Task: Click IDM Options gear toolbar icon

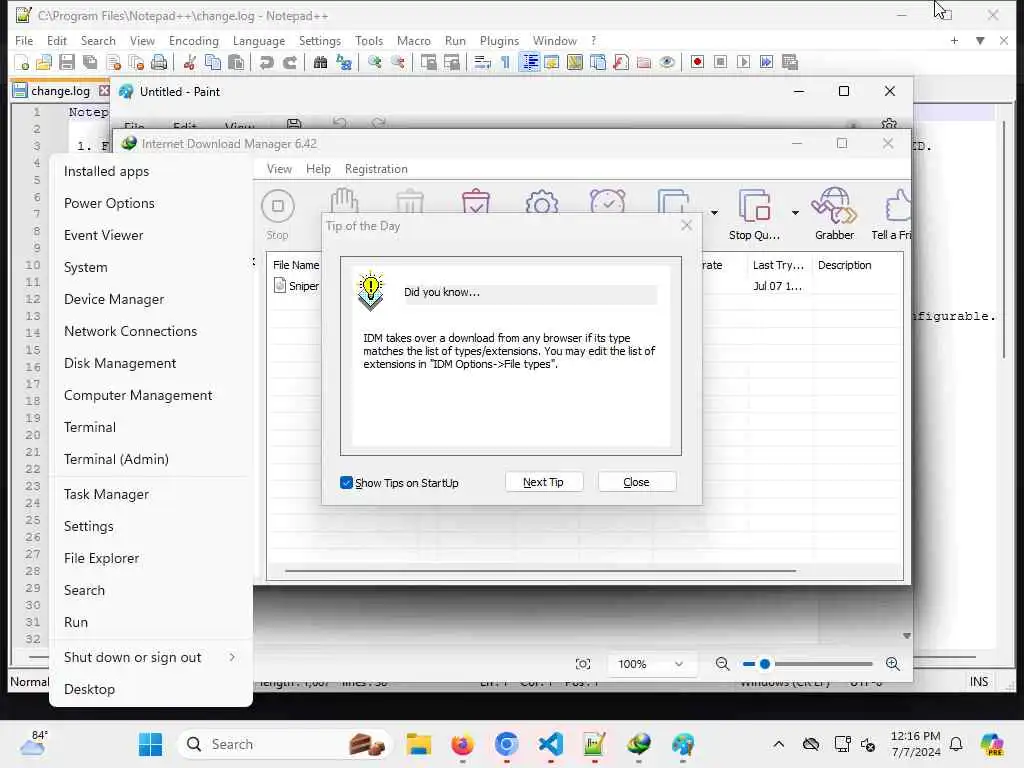Action: click(x=541, y=201)
